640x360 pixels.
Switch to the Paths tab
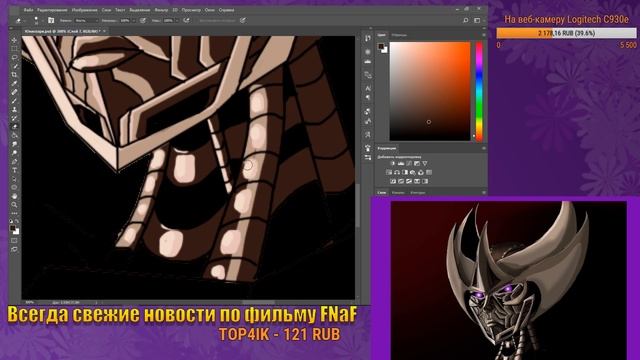pos(417,192)
